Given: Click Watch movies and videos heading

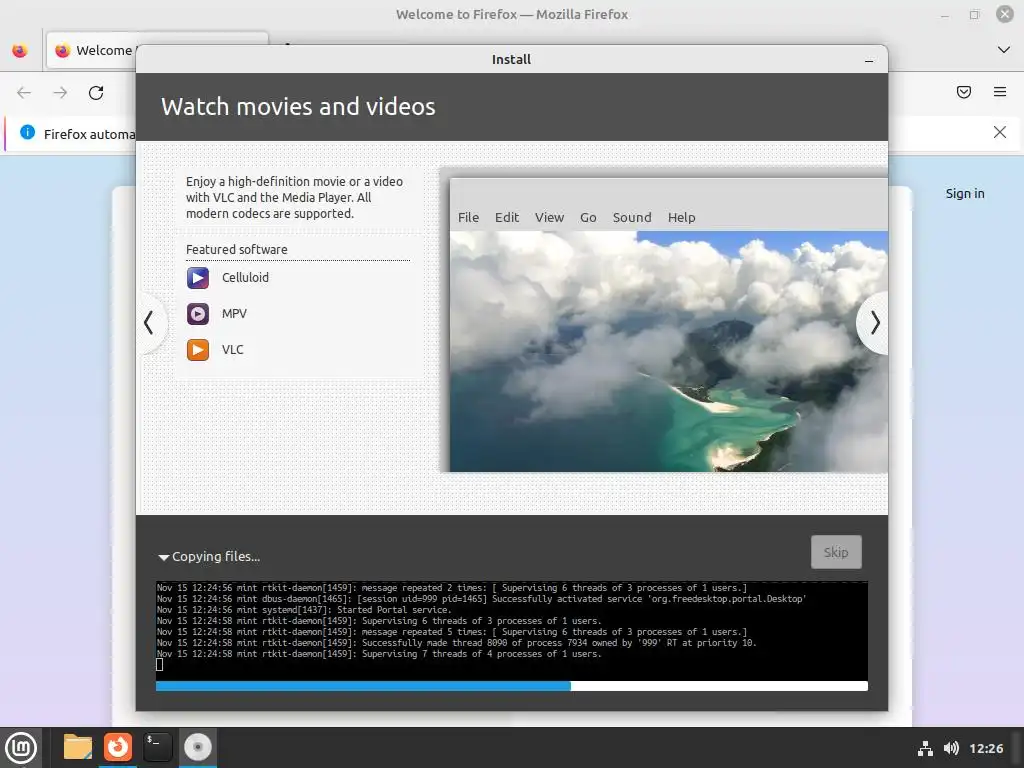Looking at the screenshot, I should (x=298, y=106).
